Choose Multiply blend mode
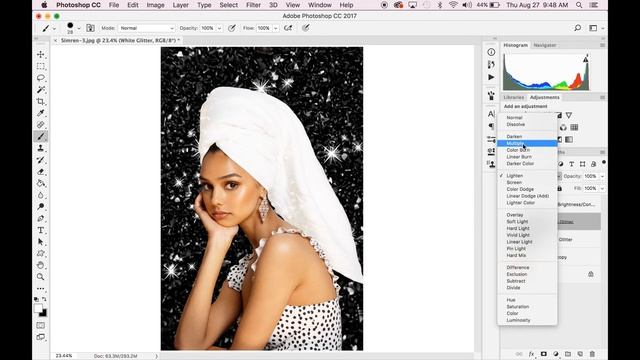The width and height of the screenshot is (640, 360). click(527, 143)
